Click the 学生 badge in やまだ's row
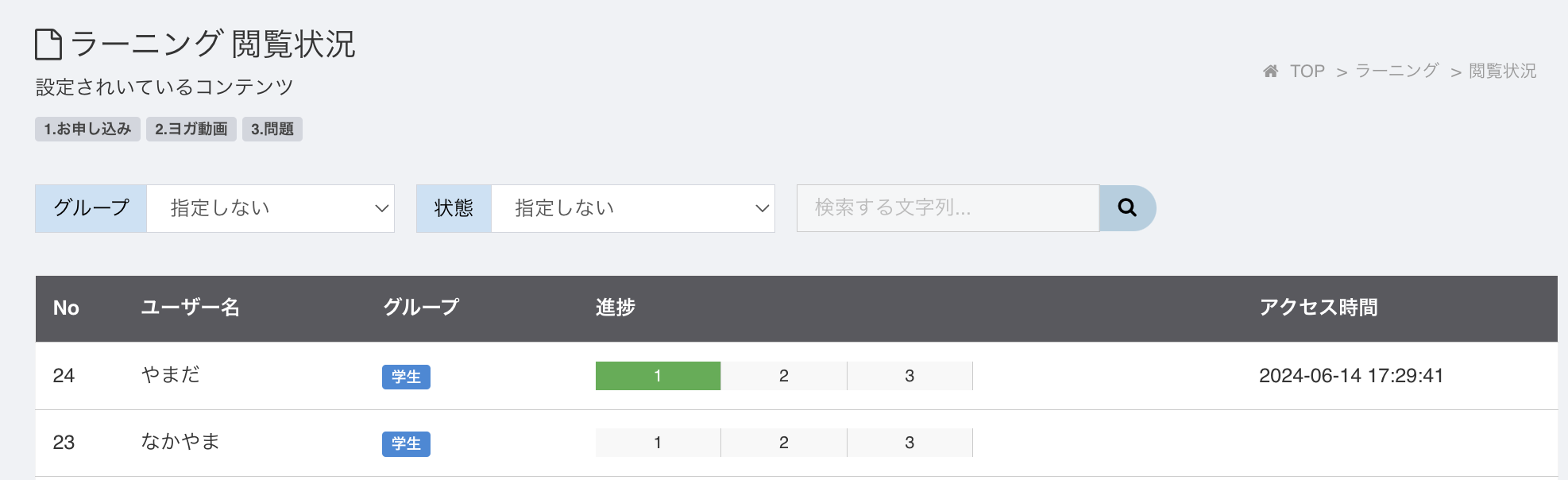The height and width of the screenshot is (480, 1568). (x=406, y=377)
